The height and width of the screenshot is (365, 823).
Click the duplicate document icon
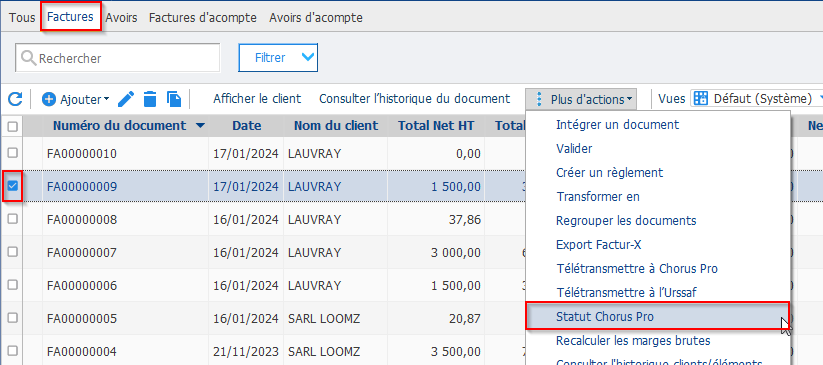coord(174,99)
